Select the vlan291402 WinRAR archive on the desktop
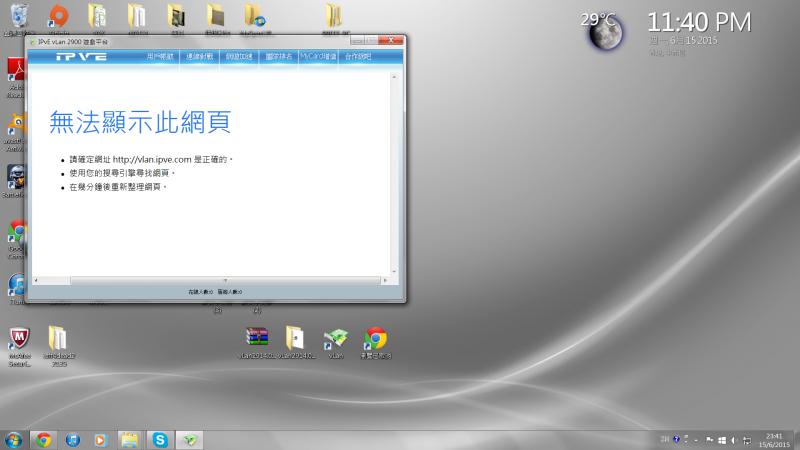The image size is (800, 450). pyautogui.click(x=257, y=343)
